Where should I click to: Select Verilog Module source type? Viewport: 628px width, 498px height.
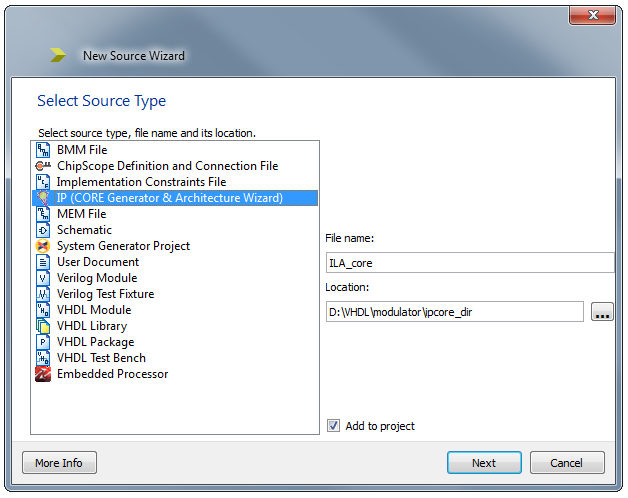point(97,278)
